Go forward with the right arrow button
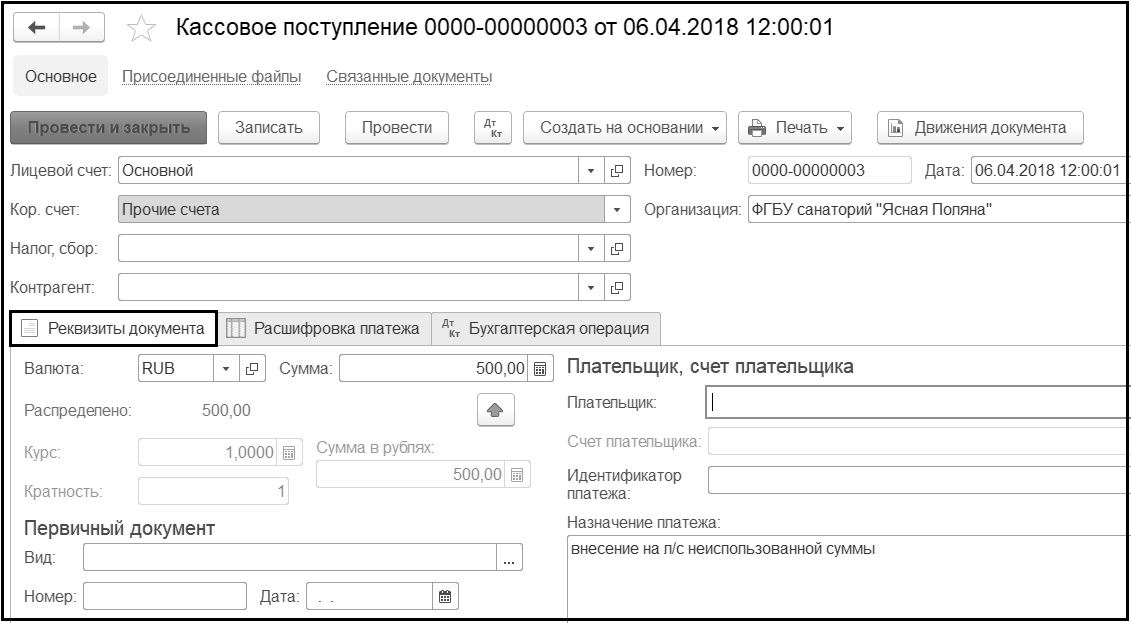The width and height of the screenshot is (1131, 623). (82, 27)
